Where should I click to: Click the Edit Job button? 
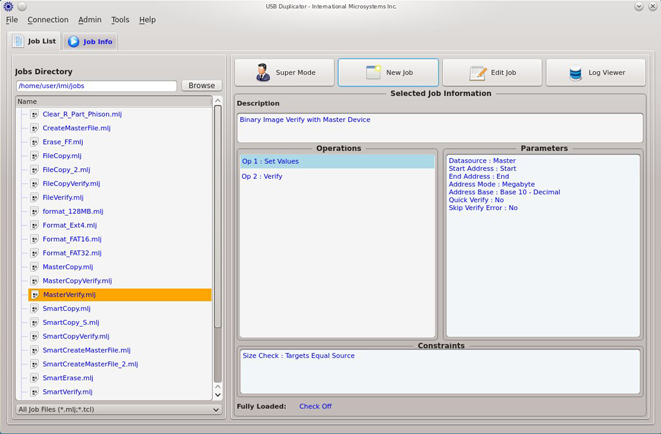point(492,72)
